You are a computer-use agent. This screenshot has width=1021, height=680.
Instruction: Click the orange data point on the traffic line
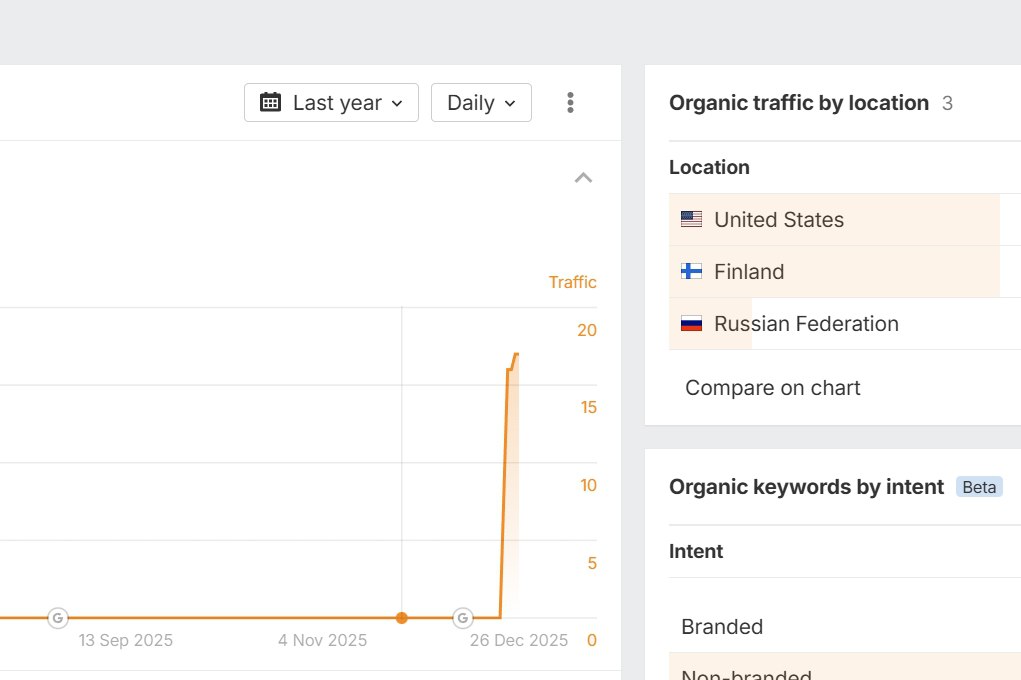[402, 618]
